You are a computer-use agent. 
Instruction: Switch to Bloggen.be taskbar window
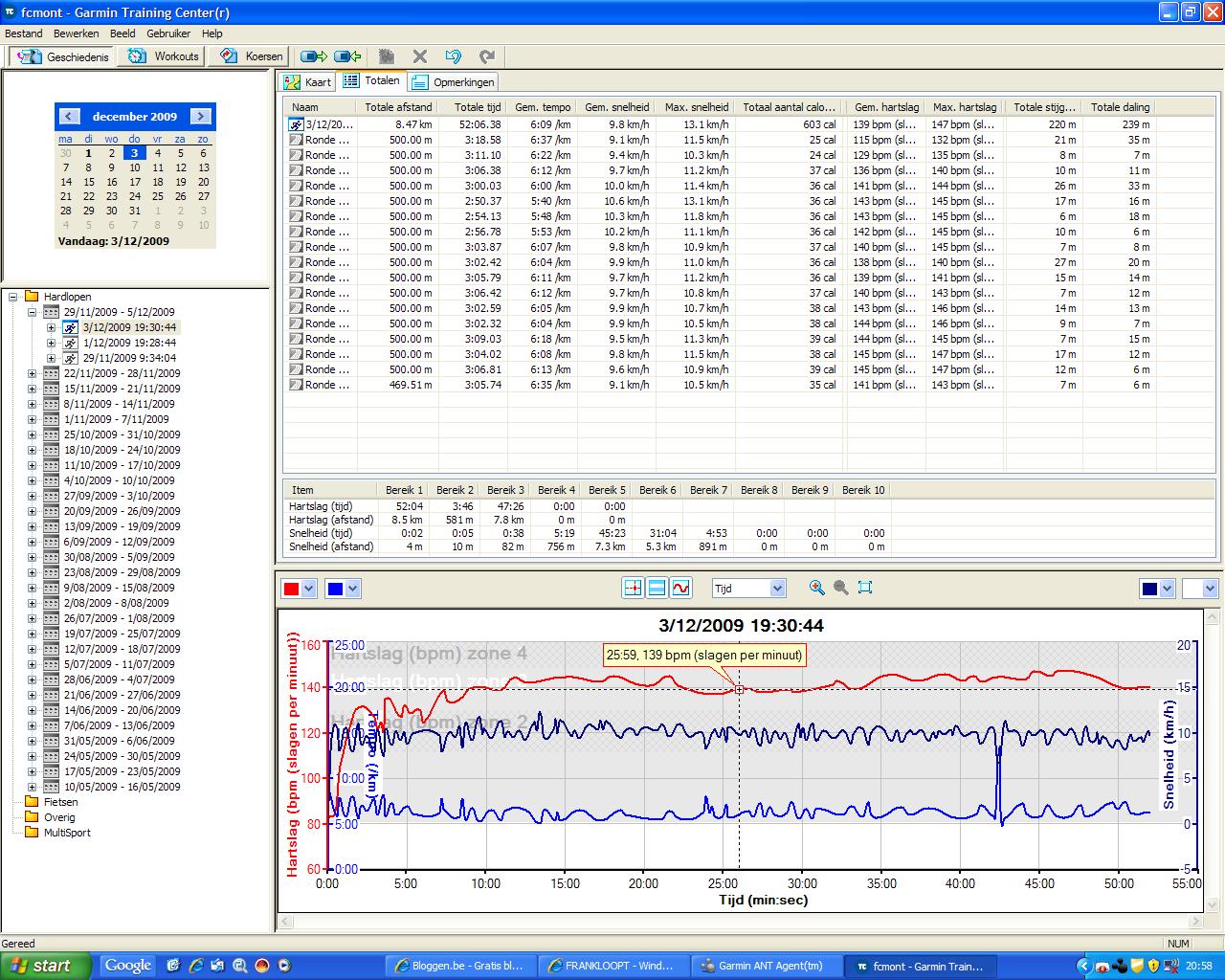pos(459,966)
